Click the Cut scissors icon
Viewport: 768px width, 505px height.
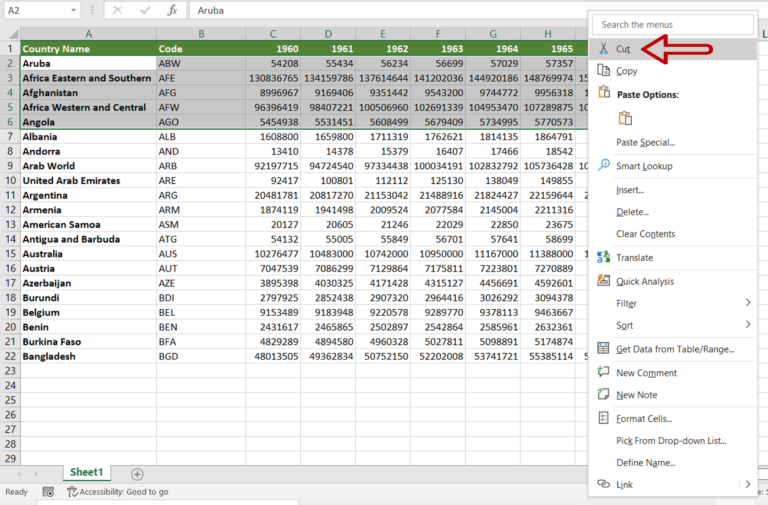click(603, 48)
